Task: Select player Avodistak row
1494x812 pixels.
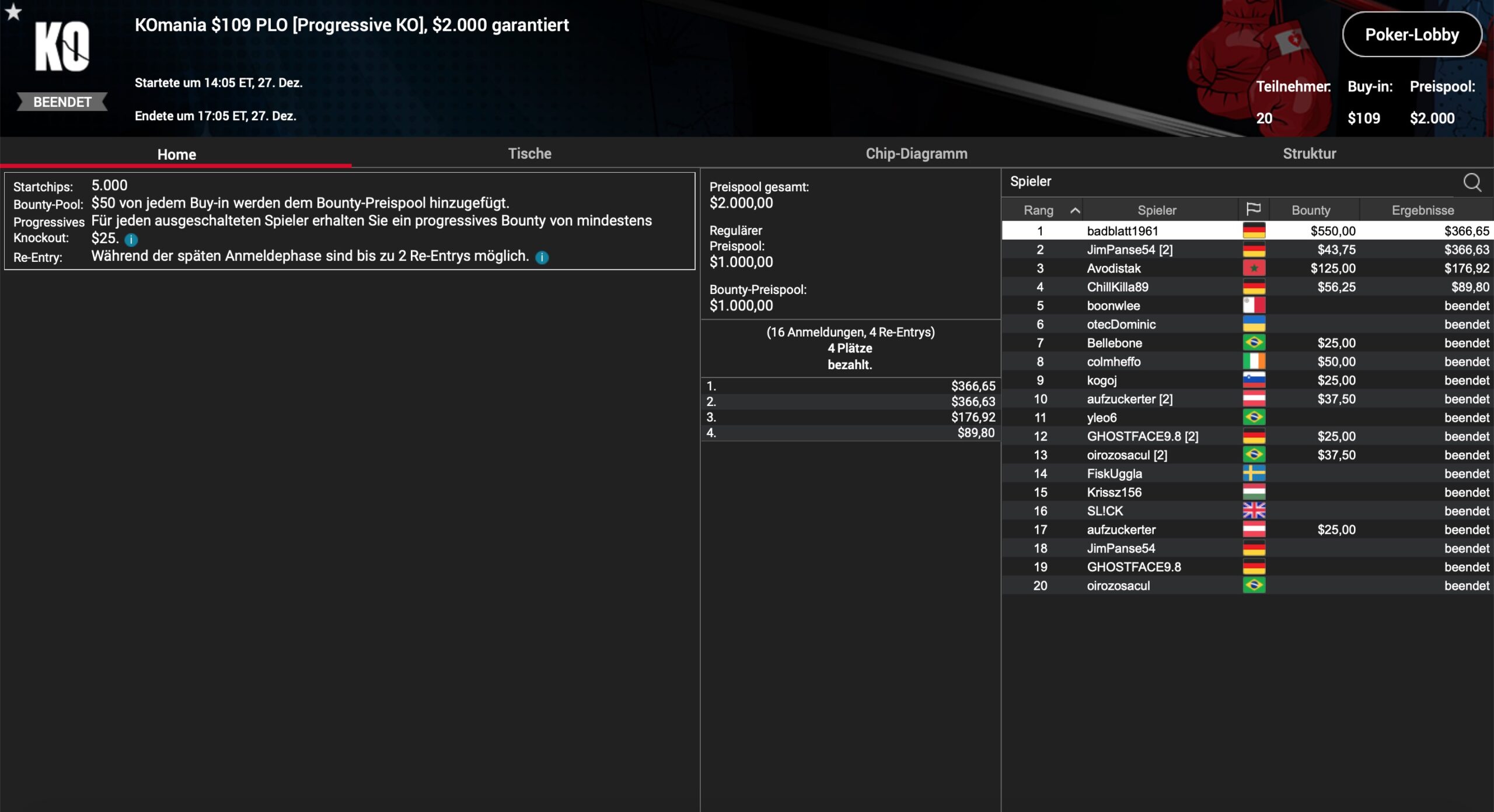Action: [1113, 268]
